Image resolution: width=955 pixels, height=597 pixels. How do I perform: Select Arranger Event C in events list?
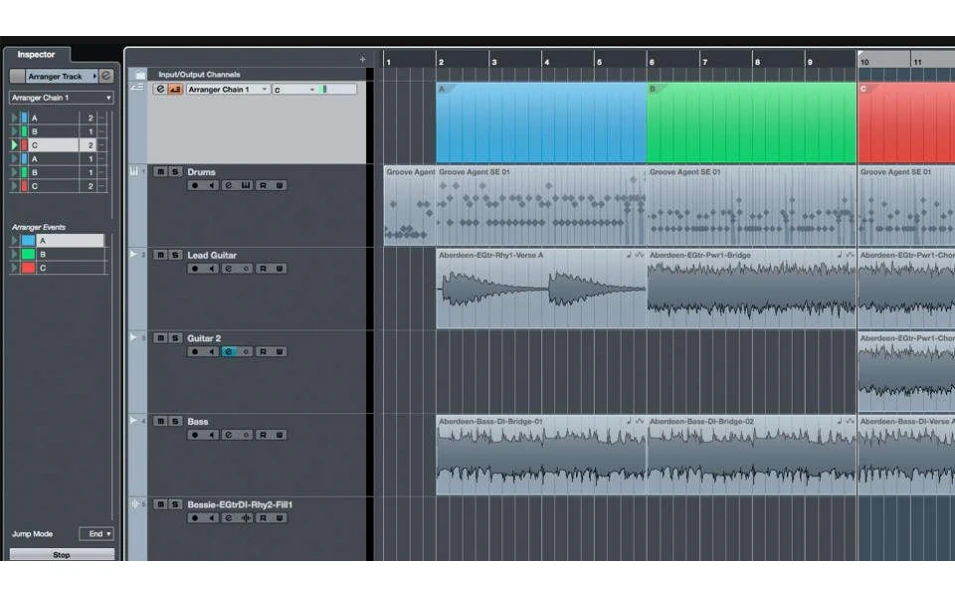click(x=70, y=268)
